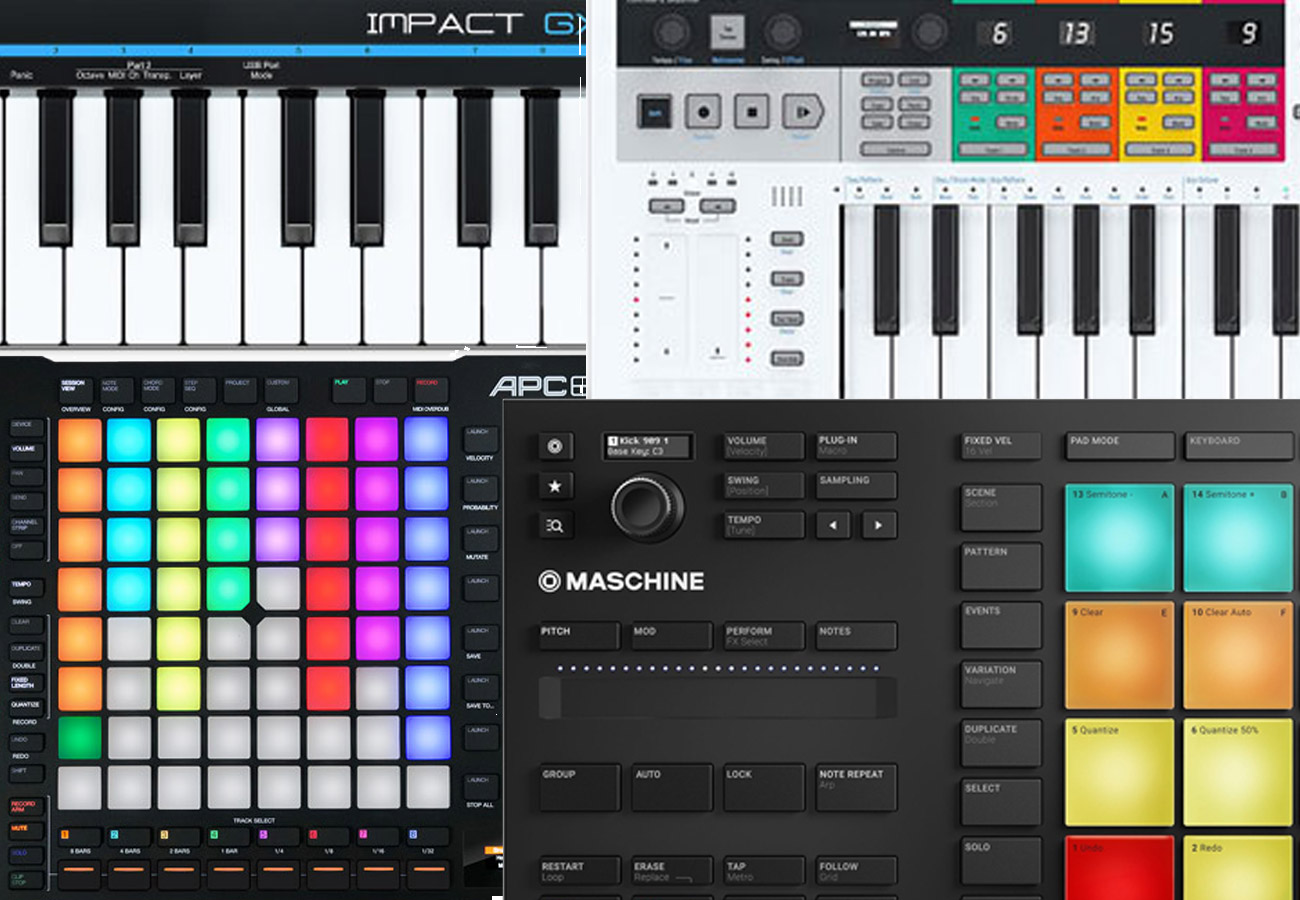This screenshot has width=1300, height=900.
Task: Tap Maschine pad 6 Quantize 50%
Action: tap(1238, 772)
